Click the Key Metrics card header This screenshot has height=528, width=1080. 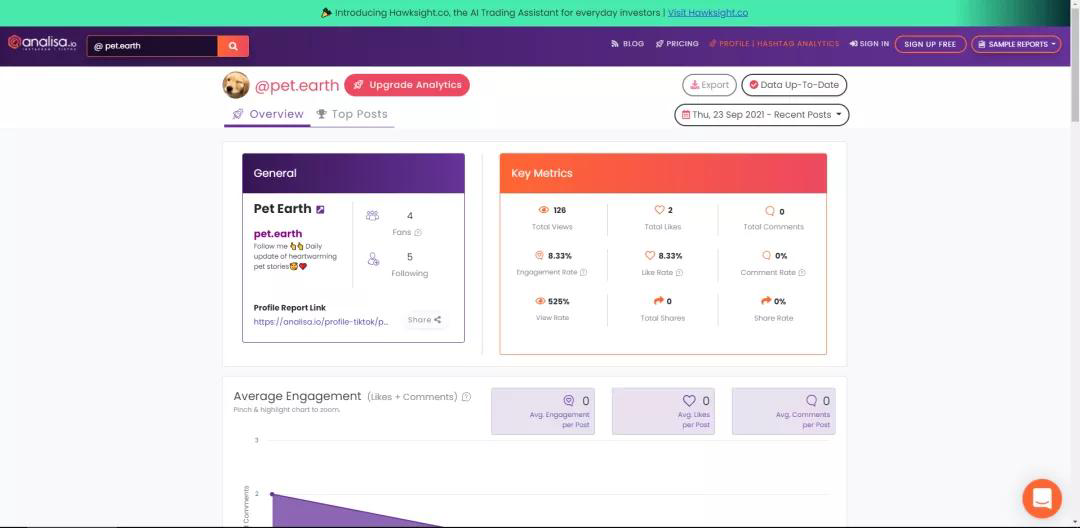pos(663,173)
